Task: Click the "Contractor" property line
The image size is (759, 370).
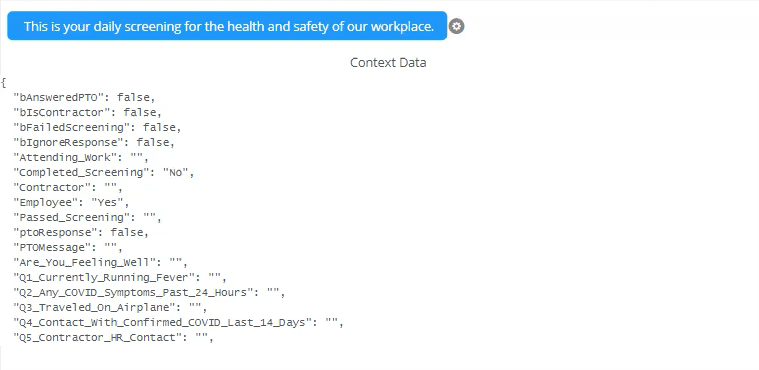Action: pos(68,187)
